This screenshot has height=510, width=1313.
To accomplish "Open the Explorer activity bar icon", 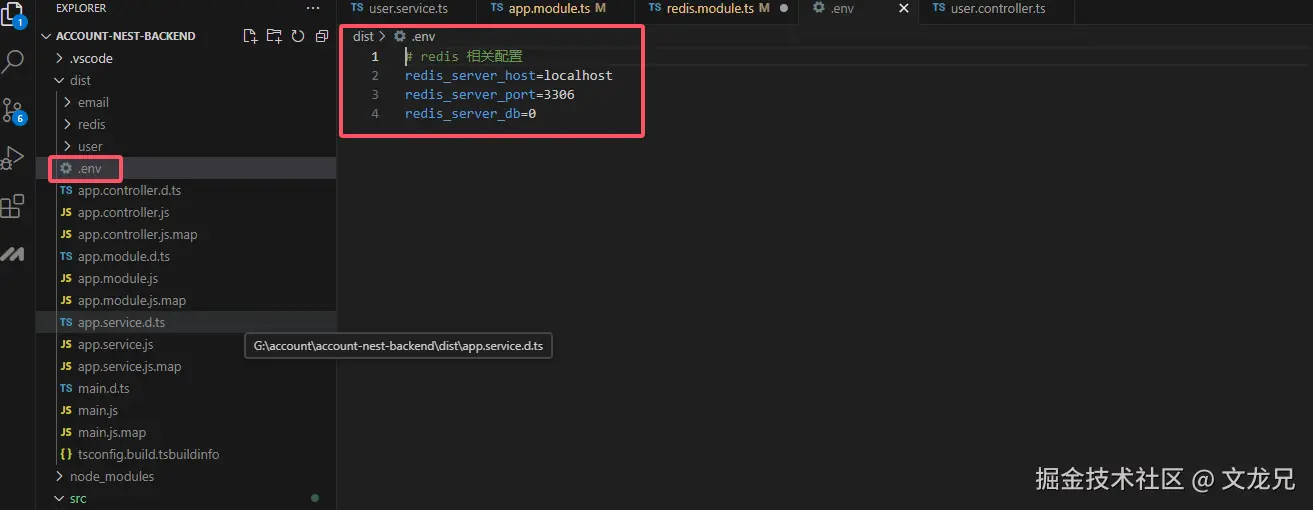I will [x=12, y=14].
